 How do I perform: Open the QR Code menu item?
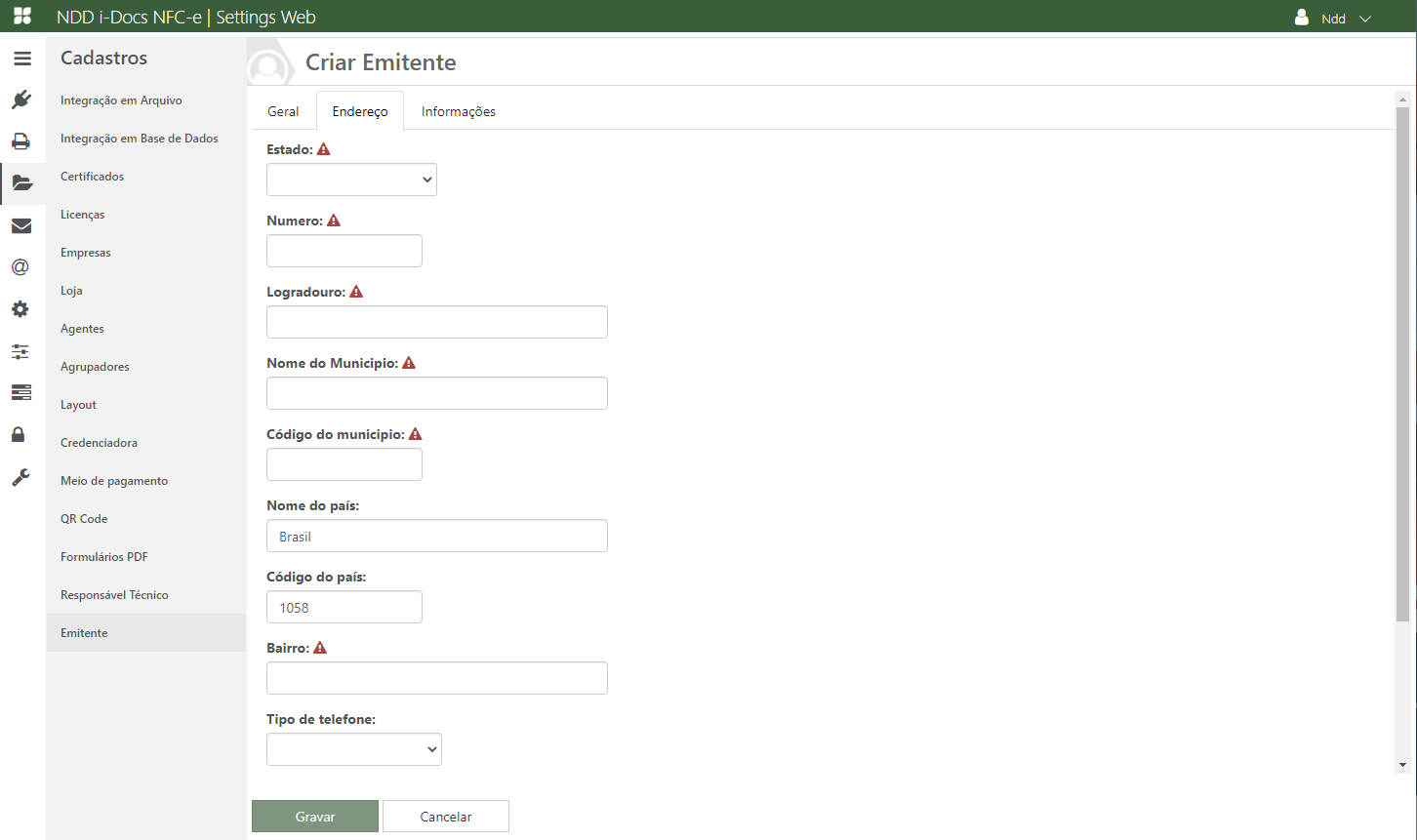tap(145, 519)
